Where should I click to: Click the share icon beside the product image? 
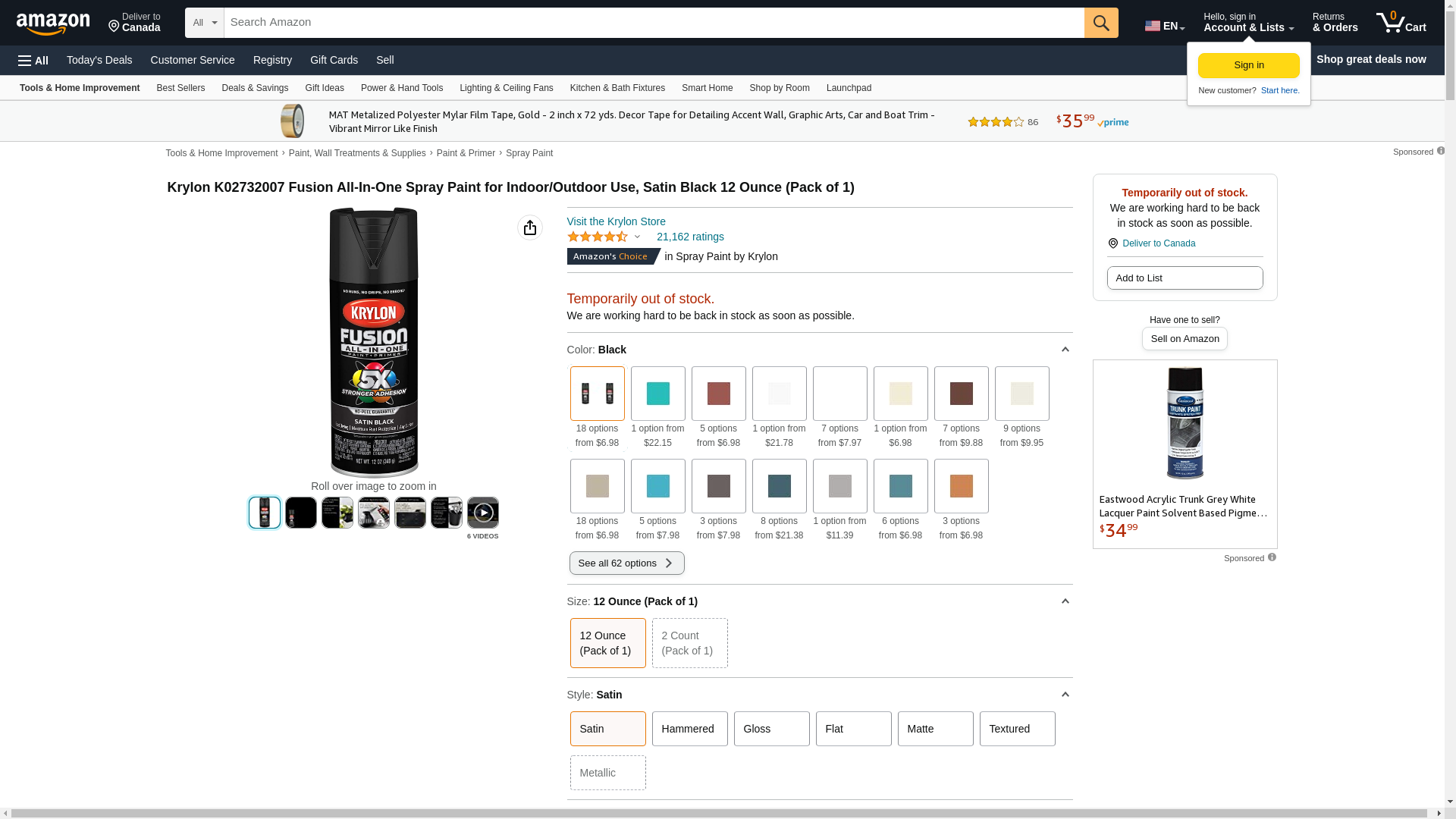(x=529, y=227)
